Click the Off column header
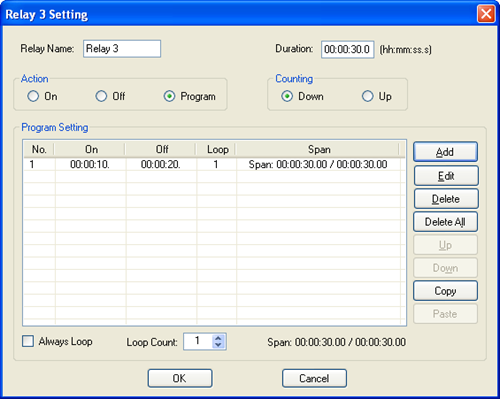Screen dimensions: 500x399 pos(161,149)
